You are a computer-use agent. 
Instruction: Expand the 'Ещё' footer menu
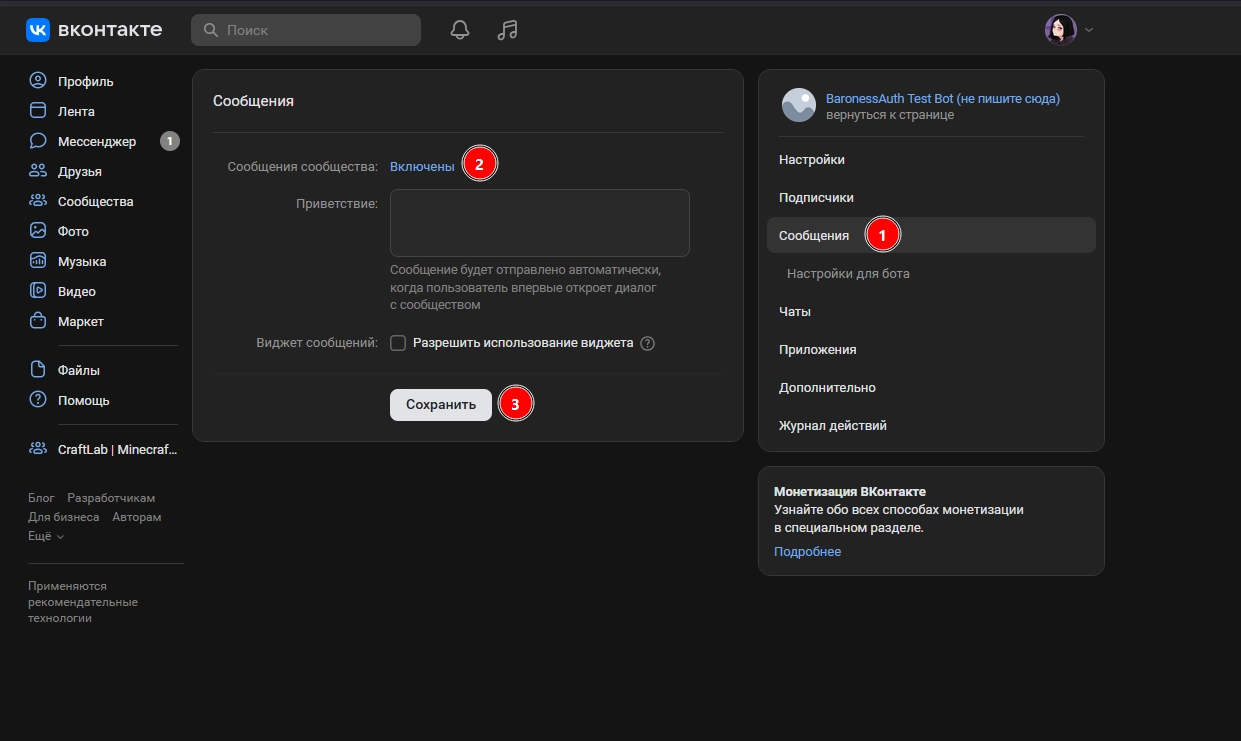(46, 536)
